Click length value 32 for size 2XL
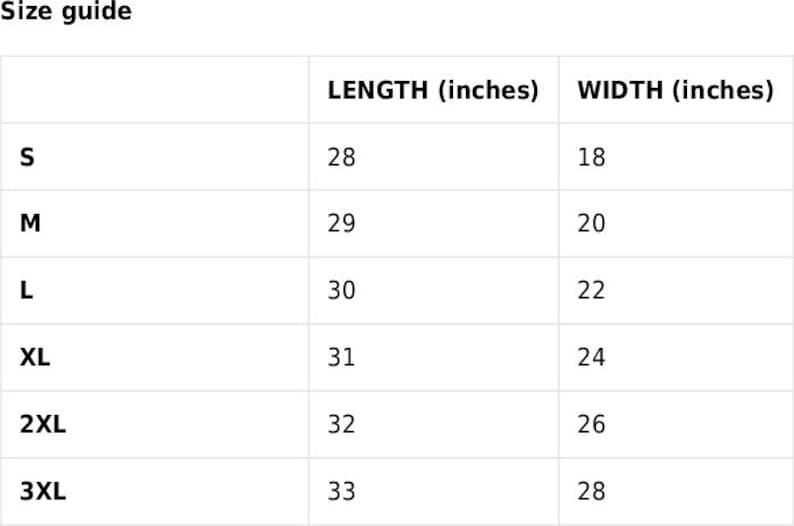This screenshot has width=794, height=526. coord(341,424)
